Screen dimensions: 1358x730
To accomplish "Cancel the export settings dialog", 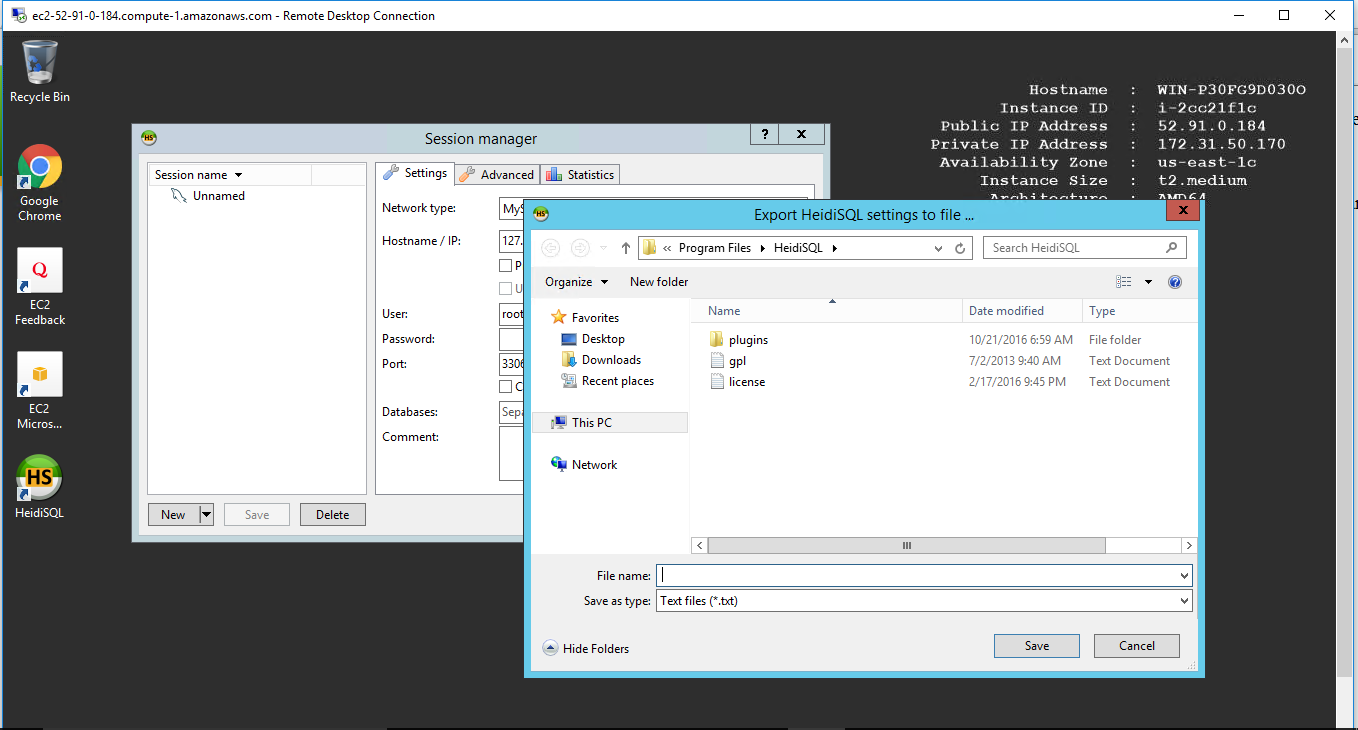I will (x=1136, y=646).
